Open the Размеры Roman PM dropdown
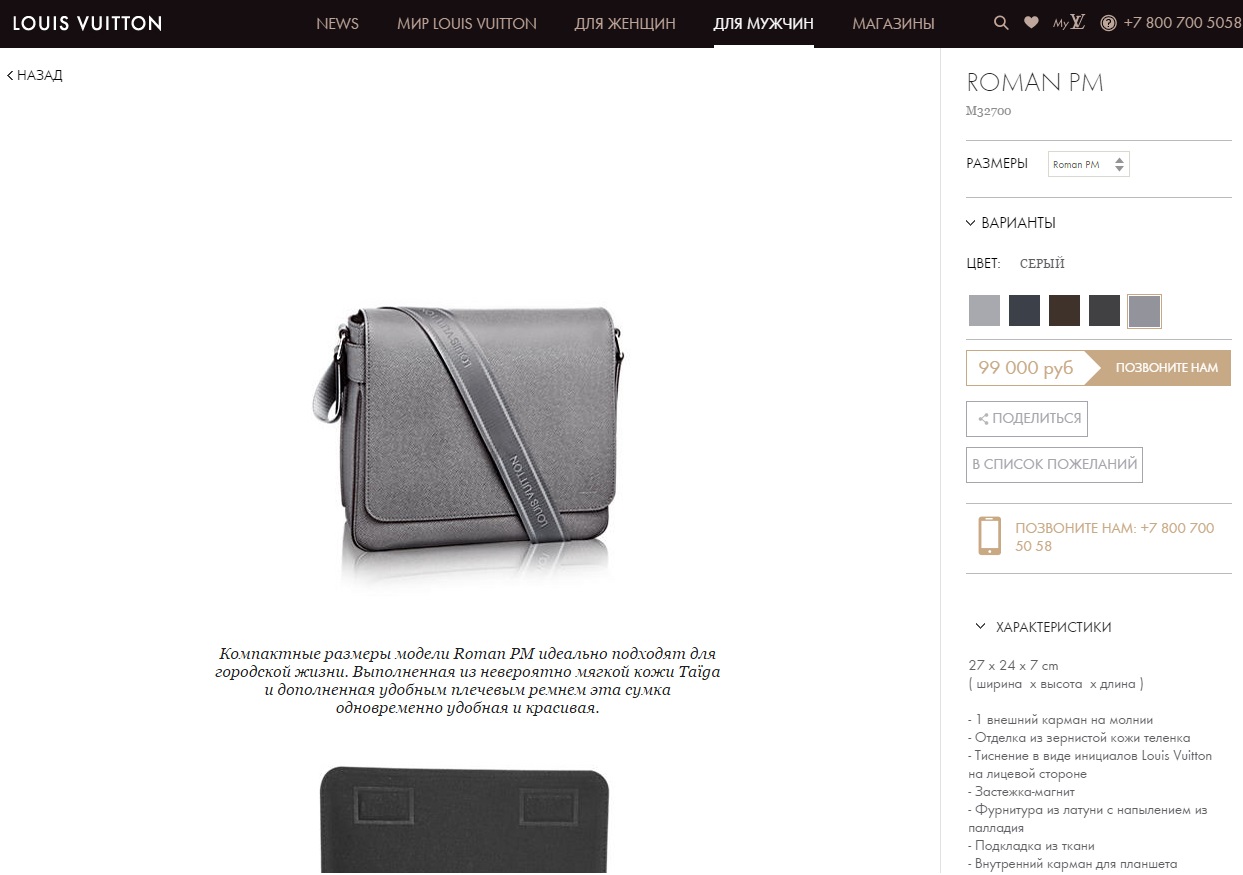The width and height of the screenshot is (1243, 875). point(1088,164)
